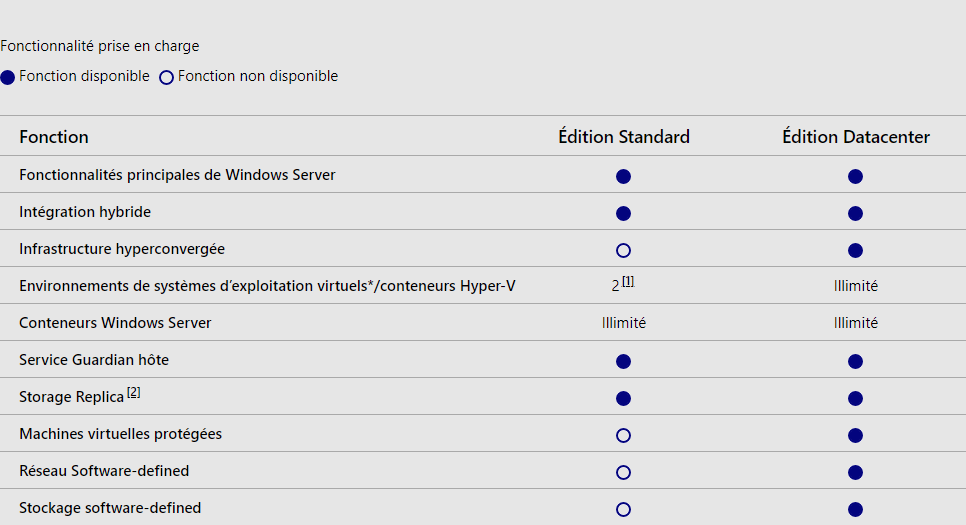Viewport: 966px width, 525px height.
Task: Click "Illimité" in Datacenter Hyper-V row
Action: click(856, 286)
